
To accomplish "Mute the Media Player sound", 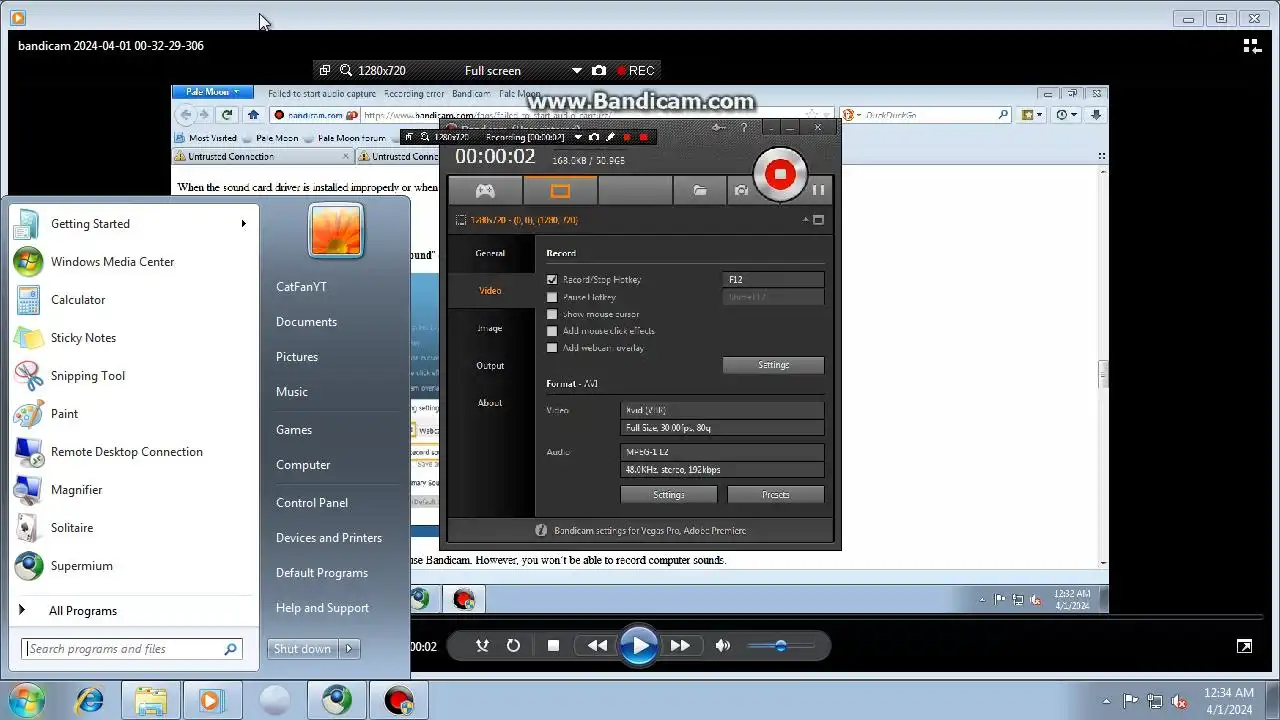I will pos(722,646).
